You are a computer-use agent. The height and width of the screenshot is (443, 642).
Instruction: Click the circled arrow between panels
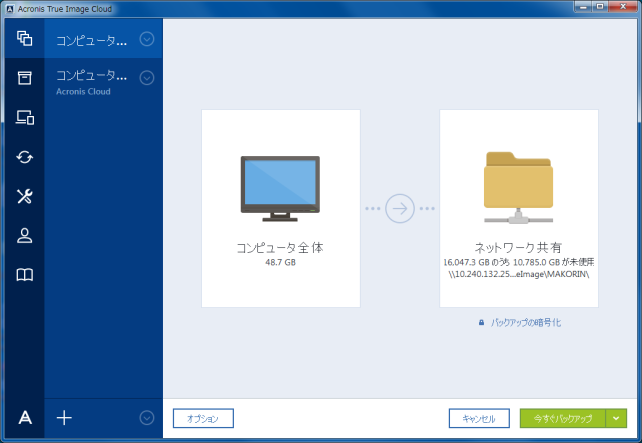pos(400,208)
